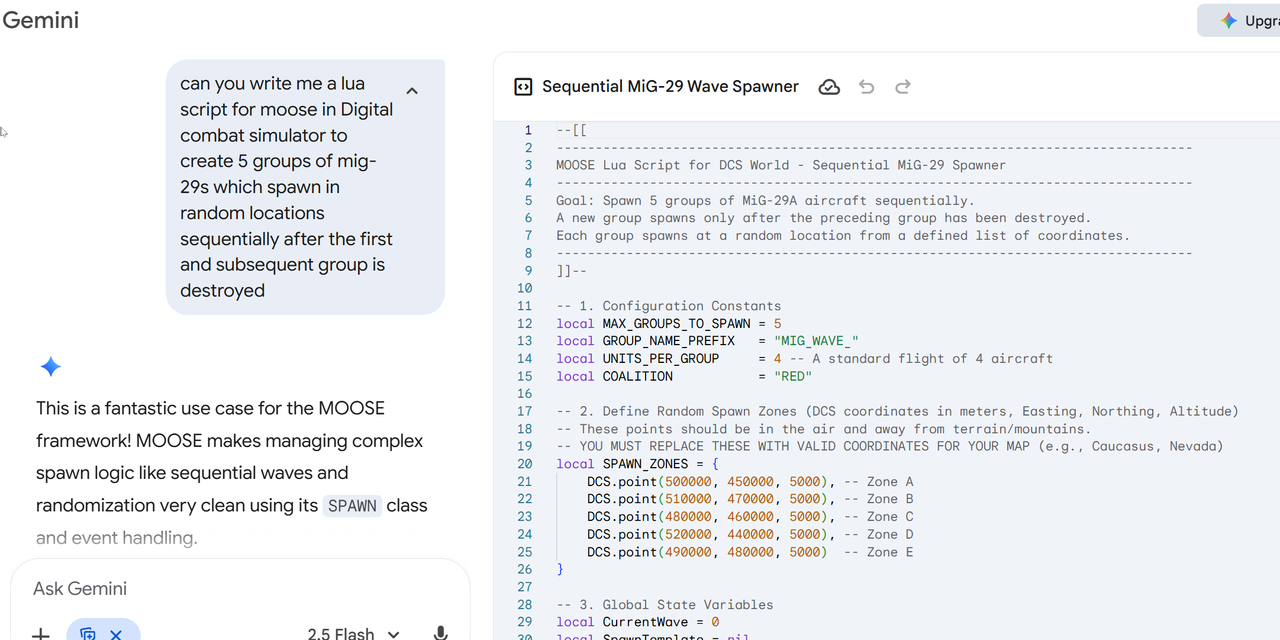Click the MAX_GROUPS_TO_SPAWN value 5

coord(777,324)
